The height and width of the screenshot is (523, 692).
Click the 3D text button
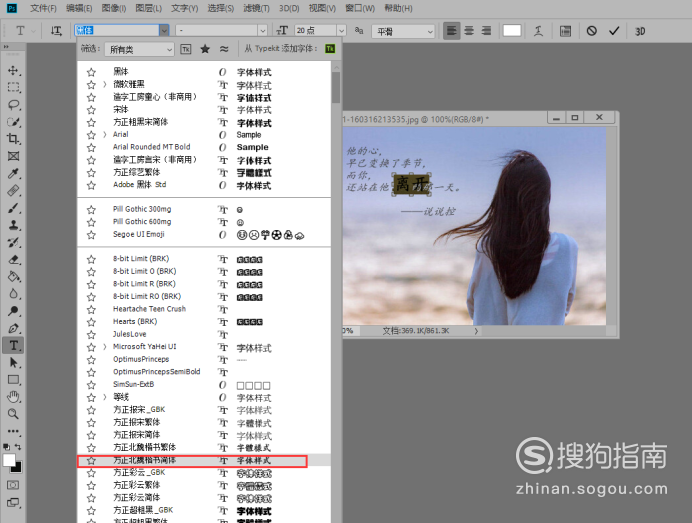coord(640,31)
